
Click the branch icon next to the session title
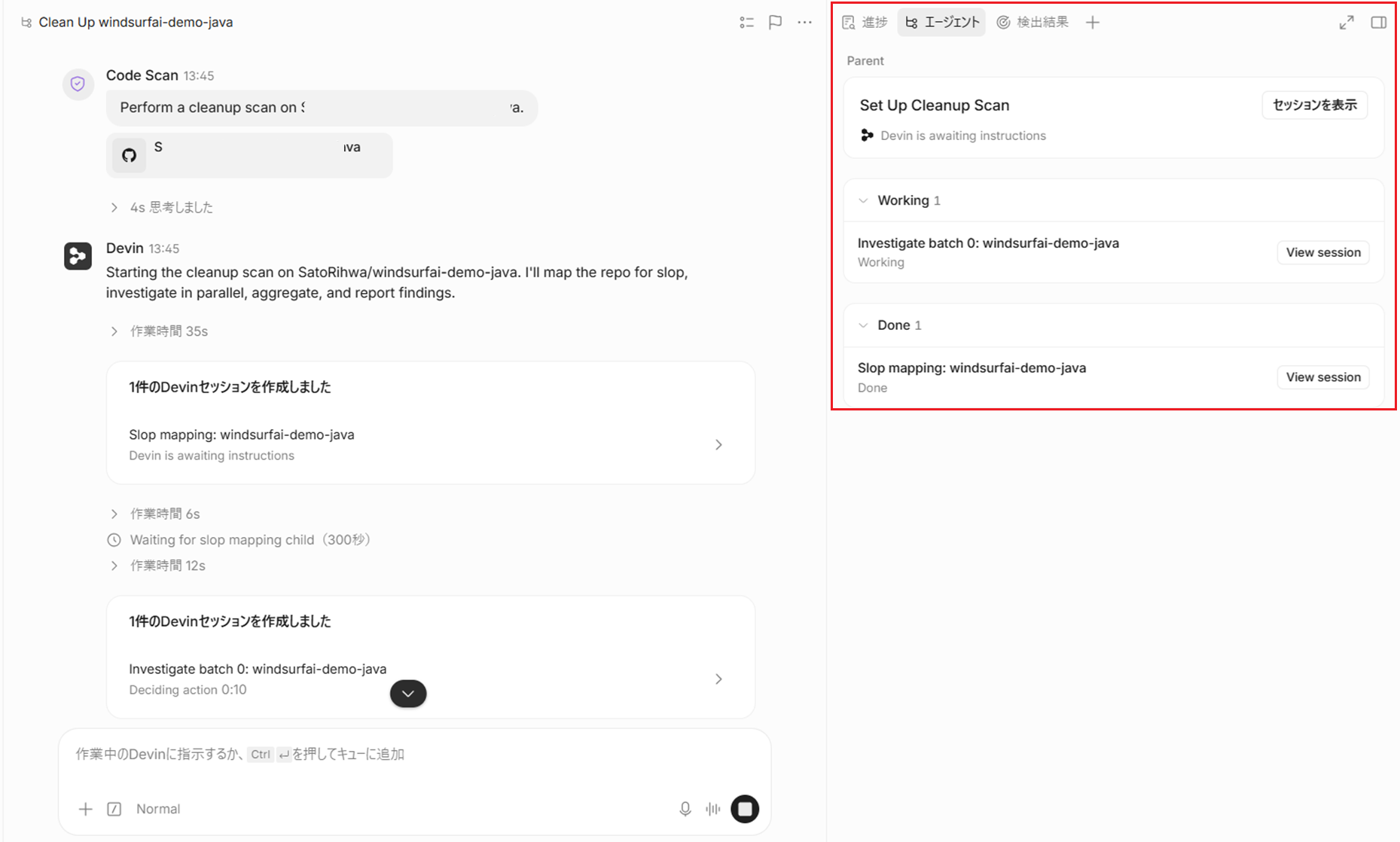pos(26,23)
